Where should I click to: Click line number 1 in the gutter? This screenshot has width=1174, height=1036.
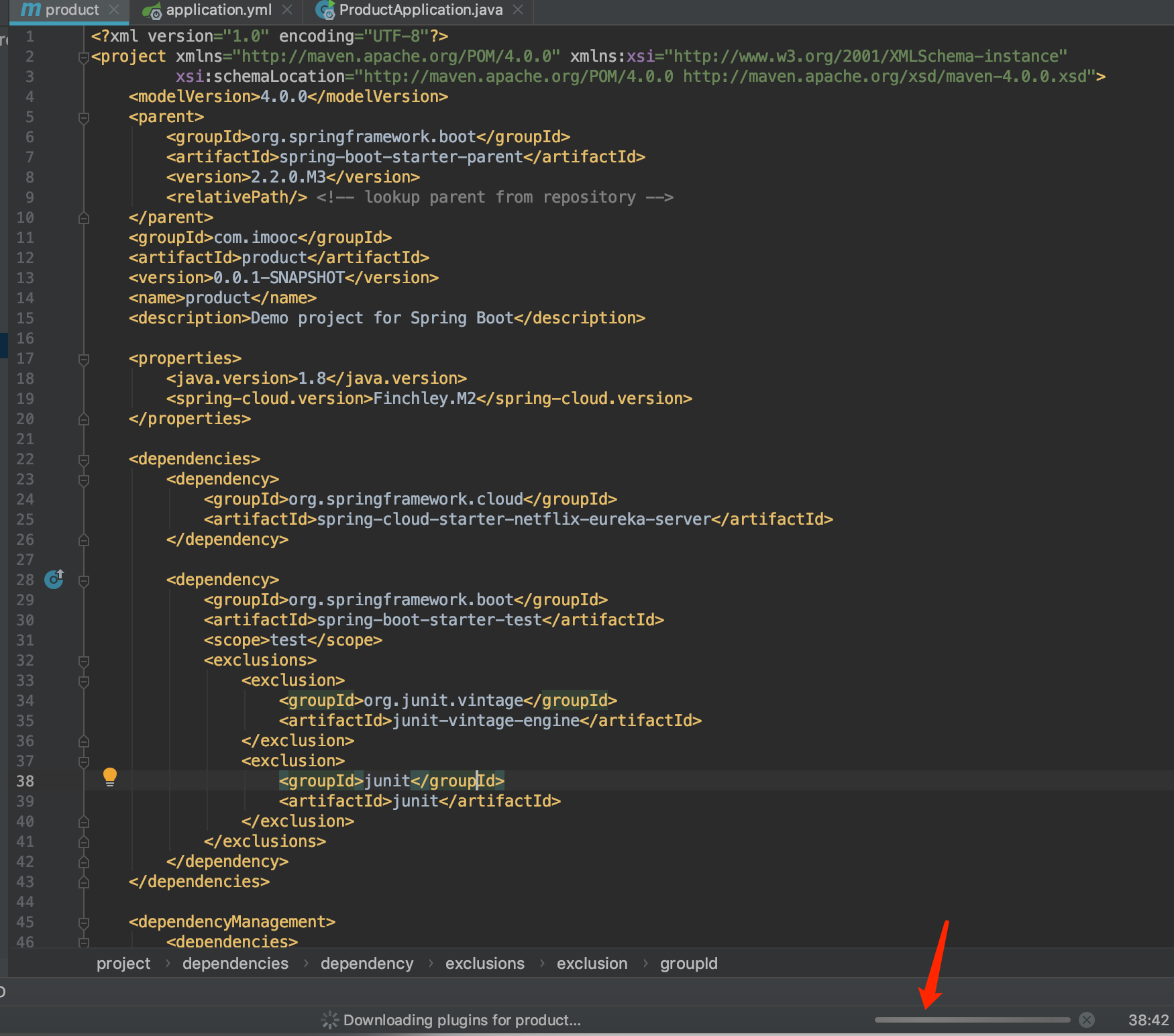coord(30,36)
